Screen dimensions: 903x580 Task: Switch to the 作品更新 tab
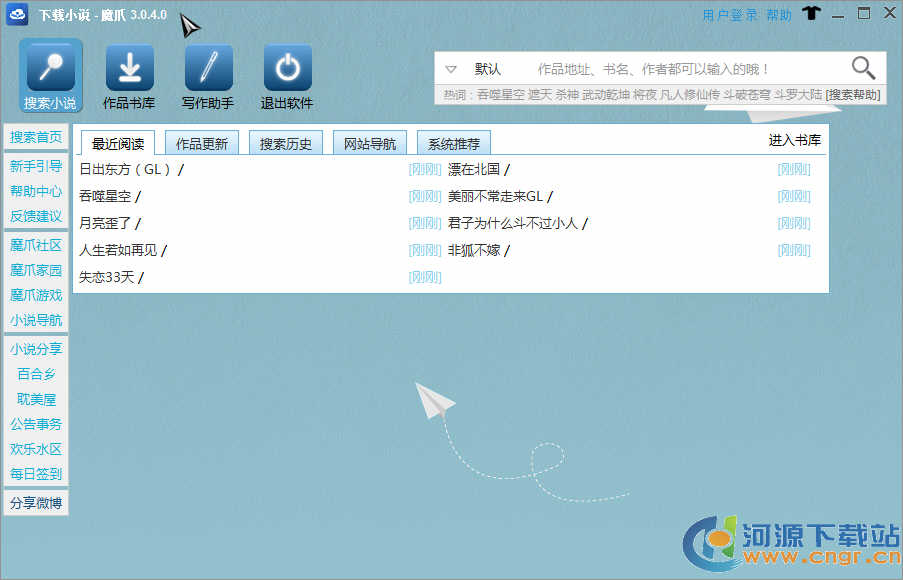pos(202,143)
